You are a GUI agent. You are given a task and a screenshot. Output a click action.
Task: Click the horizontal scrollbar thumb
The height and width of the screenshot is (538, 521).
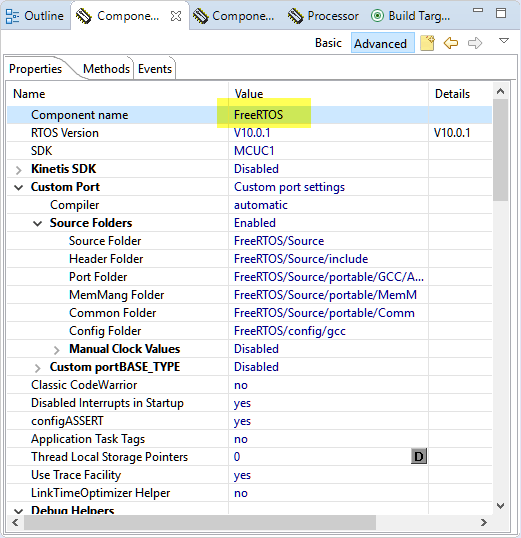[200, 523]
